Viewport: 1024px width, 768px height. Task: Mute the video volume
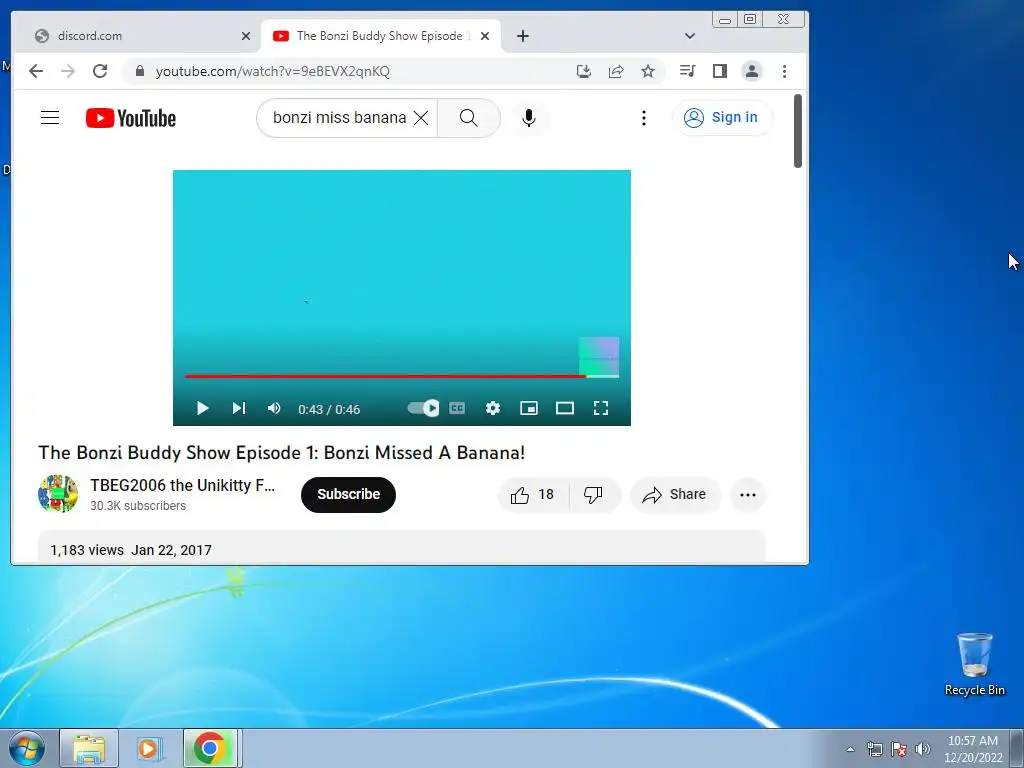274,408
